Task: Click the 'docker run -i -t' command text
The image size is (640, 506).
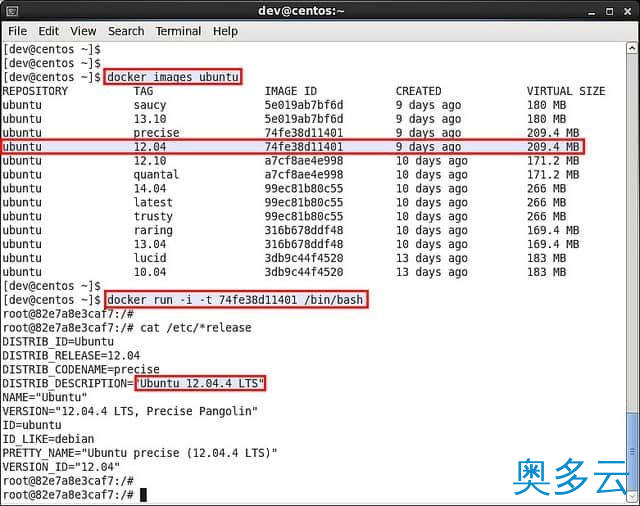Action: 235,300
